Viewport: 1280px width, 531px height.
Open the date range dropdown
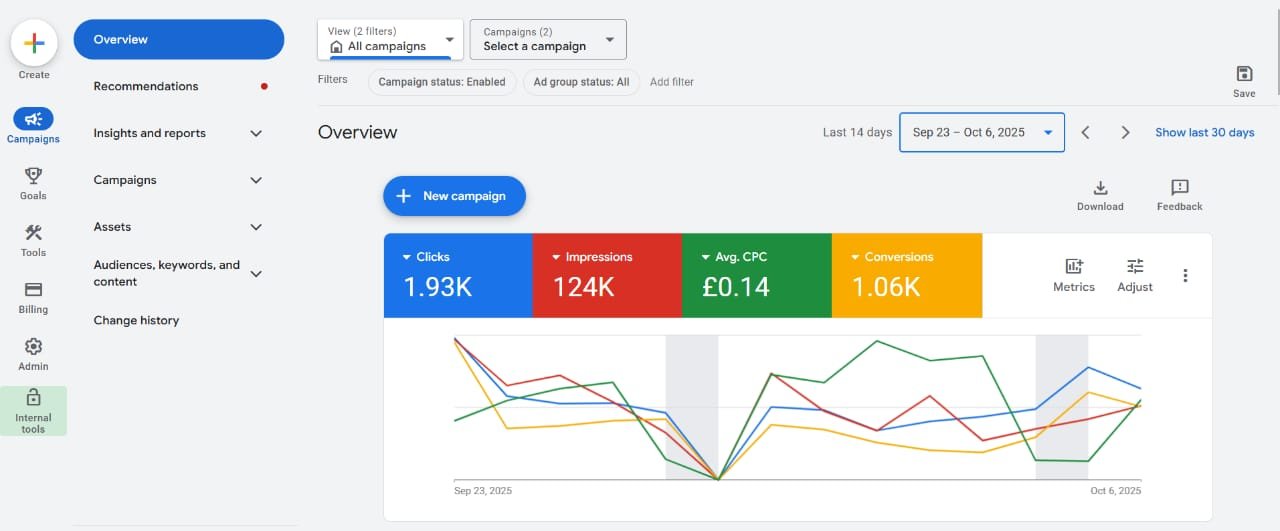pyautogui.click(x=981, y=132)
